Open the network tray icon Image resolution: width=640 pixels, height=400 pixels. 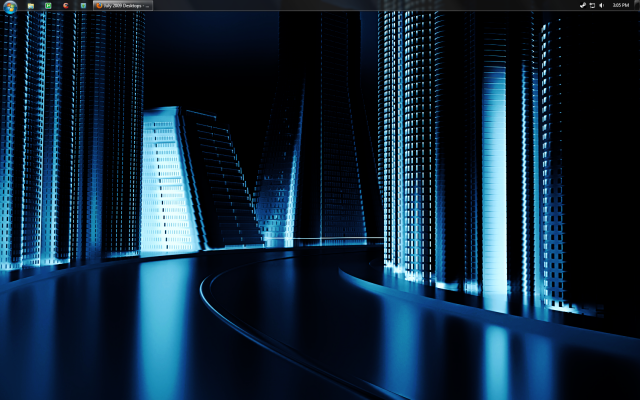click(592, 5)
